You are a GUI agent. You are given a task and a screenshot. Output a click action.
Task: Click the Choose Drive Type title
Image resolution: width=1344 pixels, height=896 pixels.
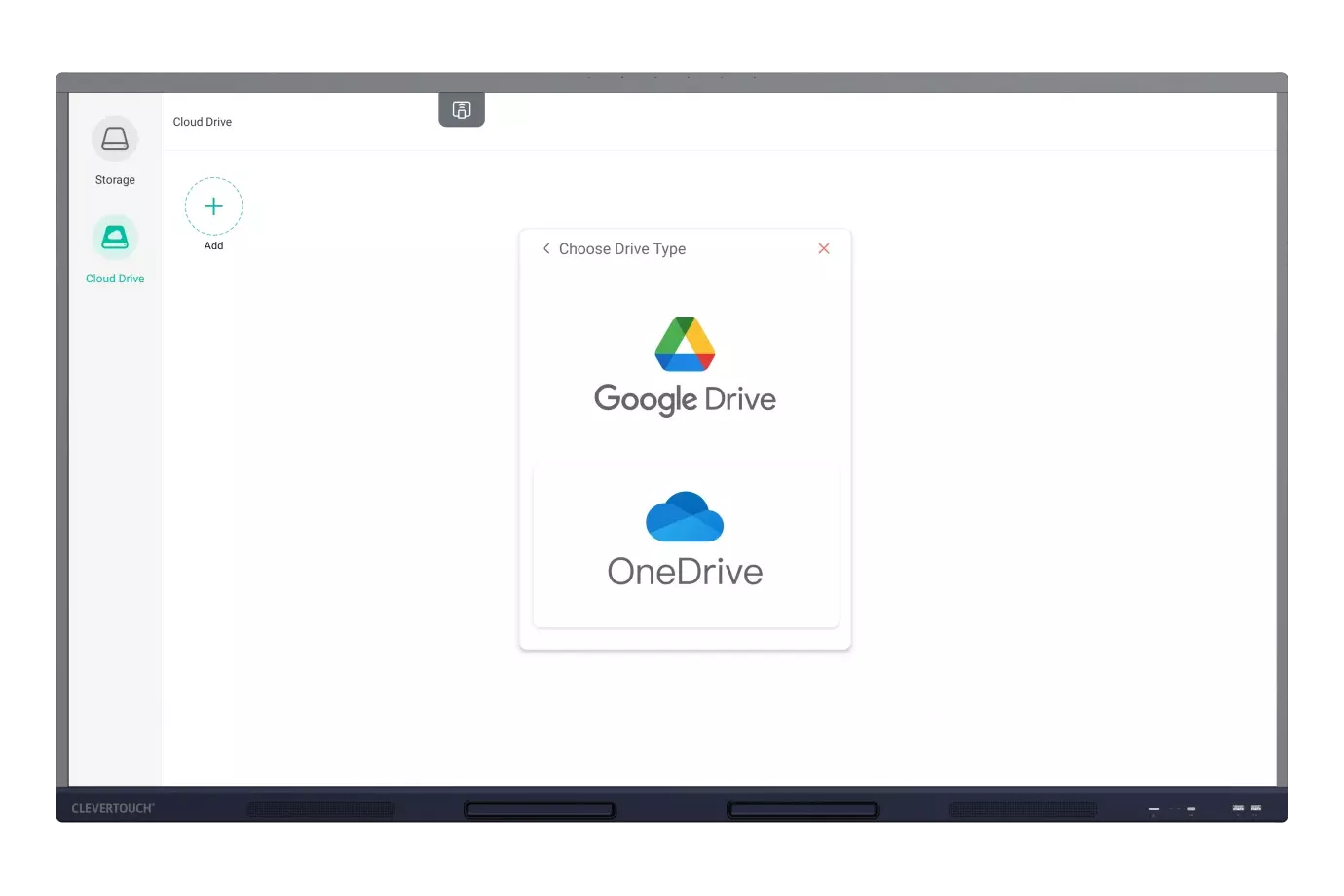622,249
